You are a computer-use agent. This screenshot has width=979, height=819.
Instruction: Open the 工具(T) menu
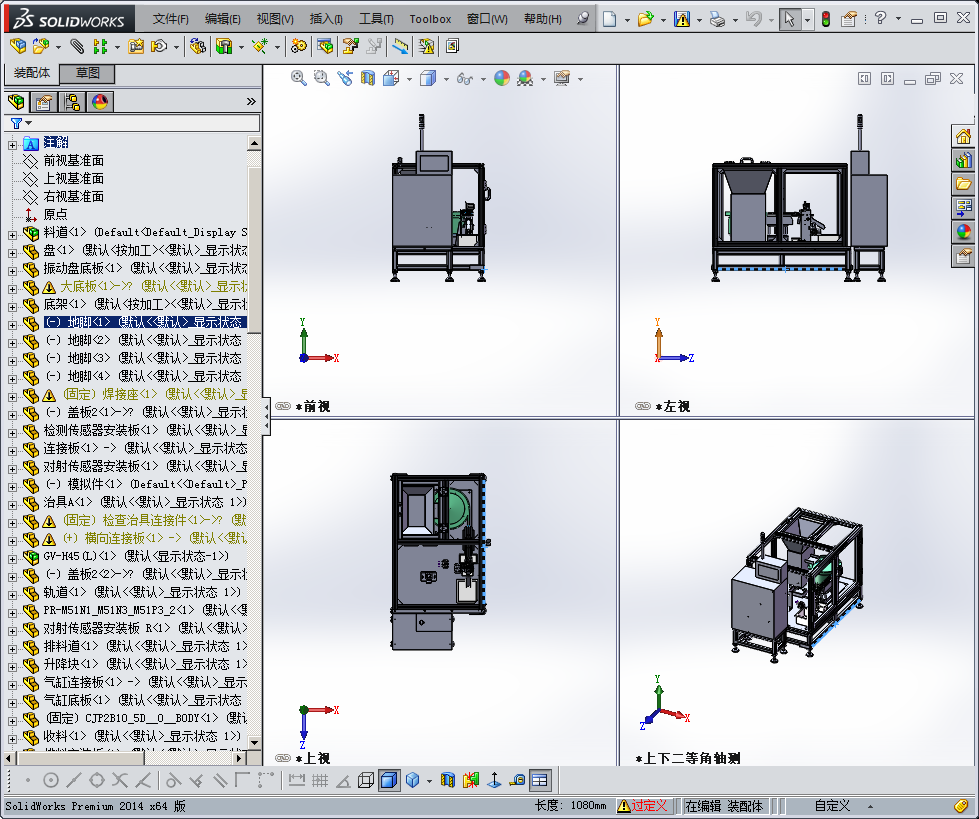click(x=376, y=19)
